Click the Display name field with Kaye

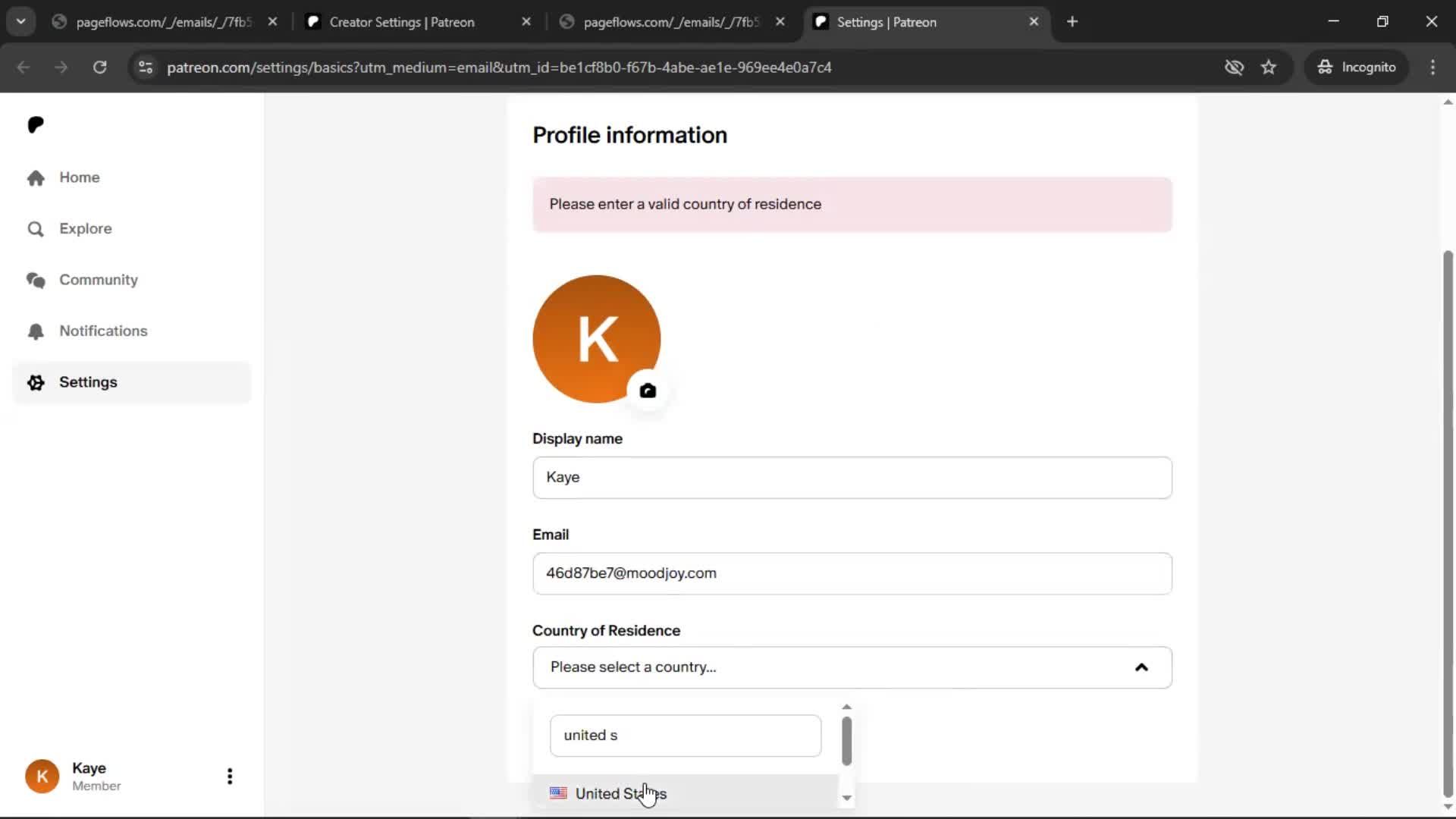852,477
